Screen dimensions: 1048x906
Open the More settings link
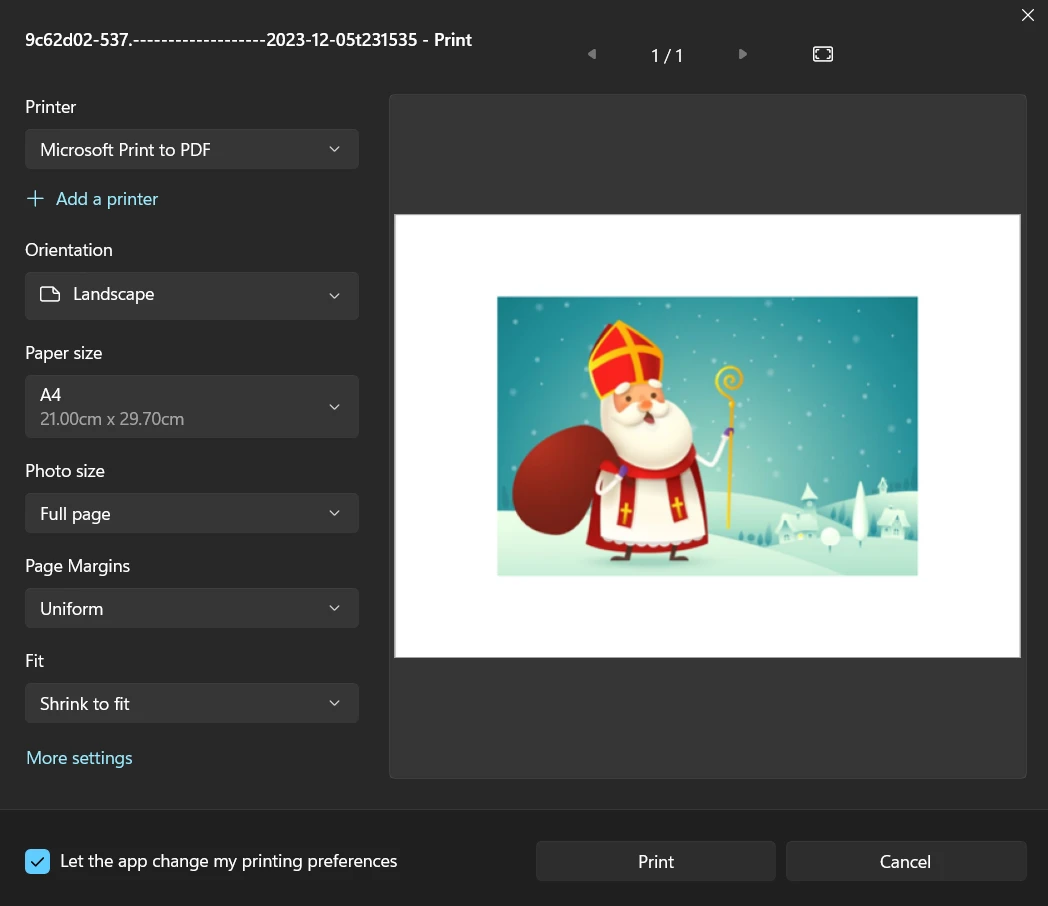[x=79, y=758]
